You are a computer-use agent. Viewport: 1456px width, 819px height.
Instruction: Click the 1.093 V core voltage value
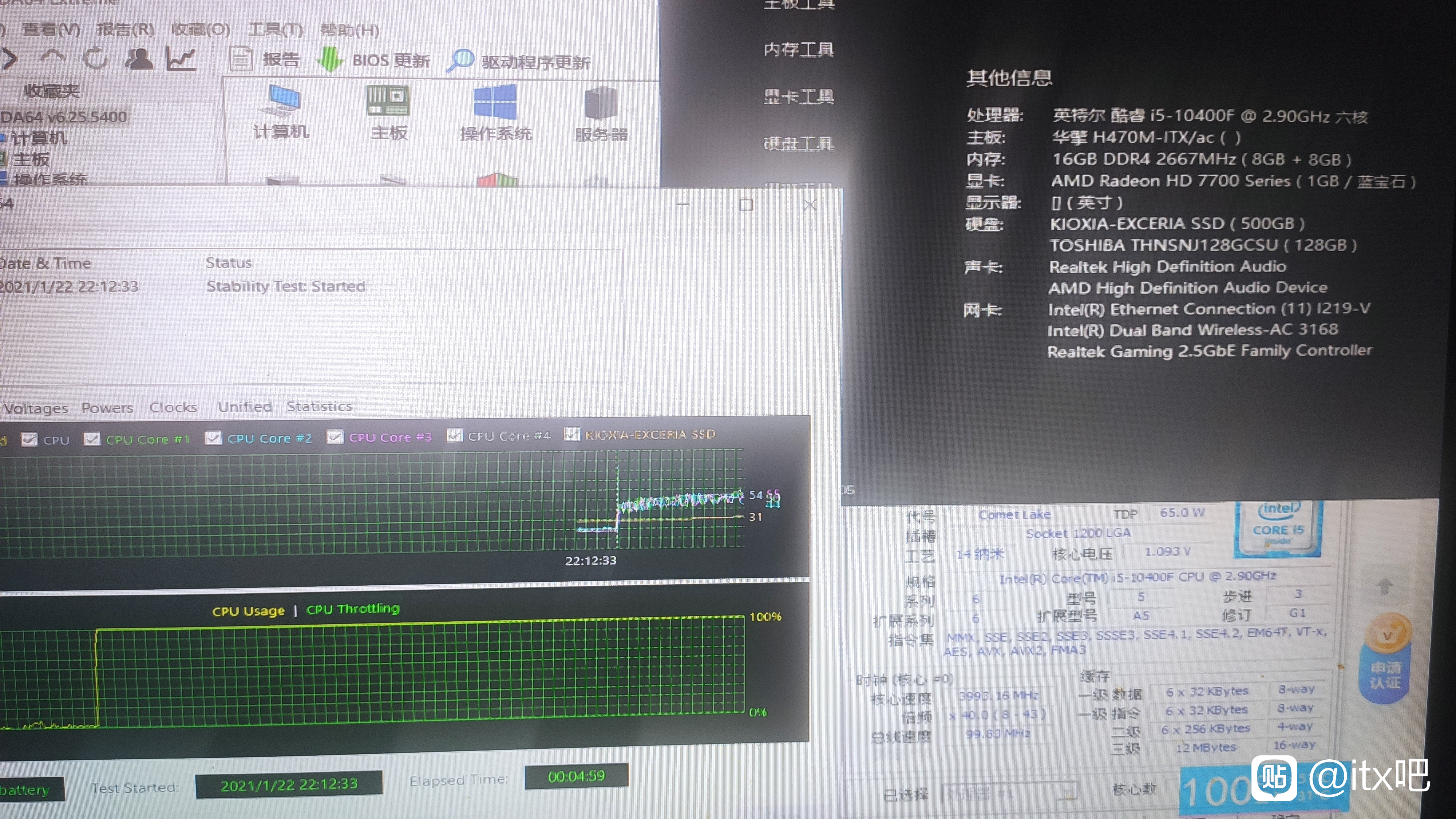[1167, 552]
